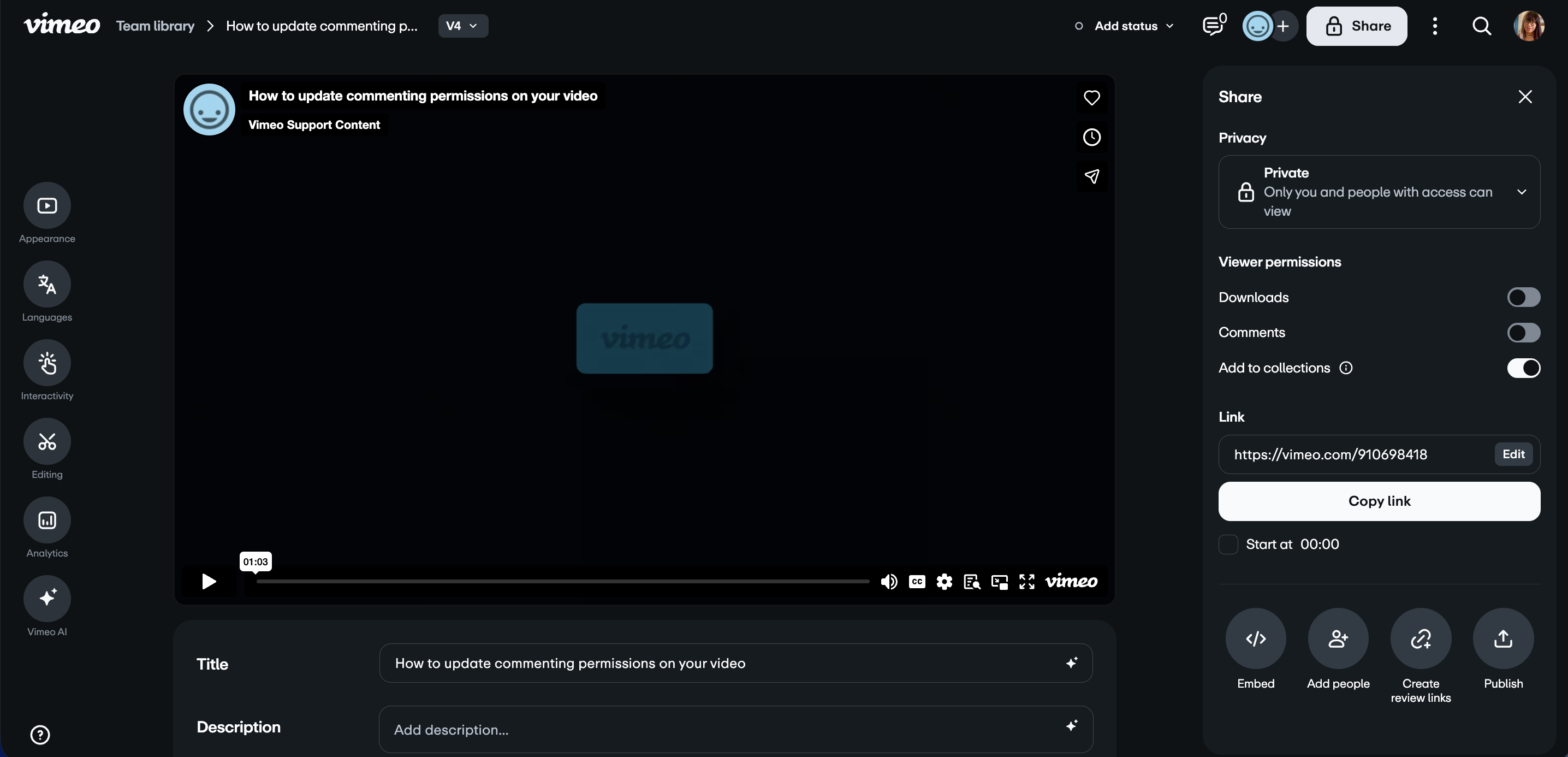Copy the video link
The width and height of the screenshot is (1568, 757).
coord(1379,501)
